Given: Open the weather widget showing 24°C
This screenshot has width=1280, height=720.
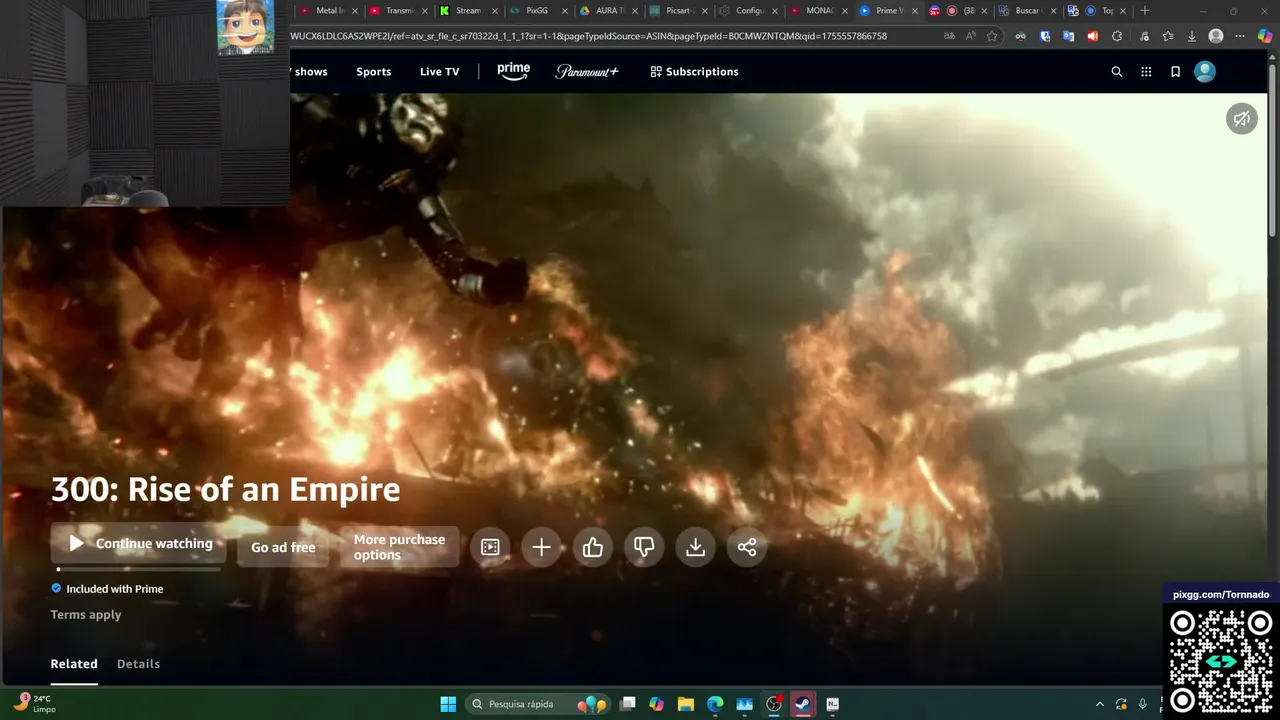Looking at the screenshot, I should coord(35,704).
